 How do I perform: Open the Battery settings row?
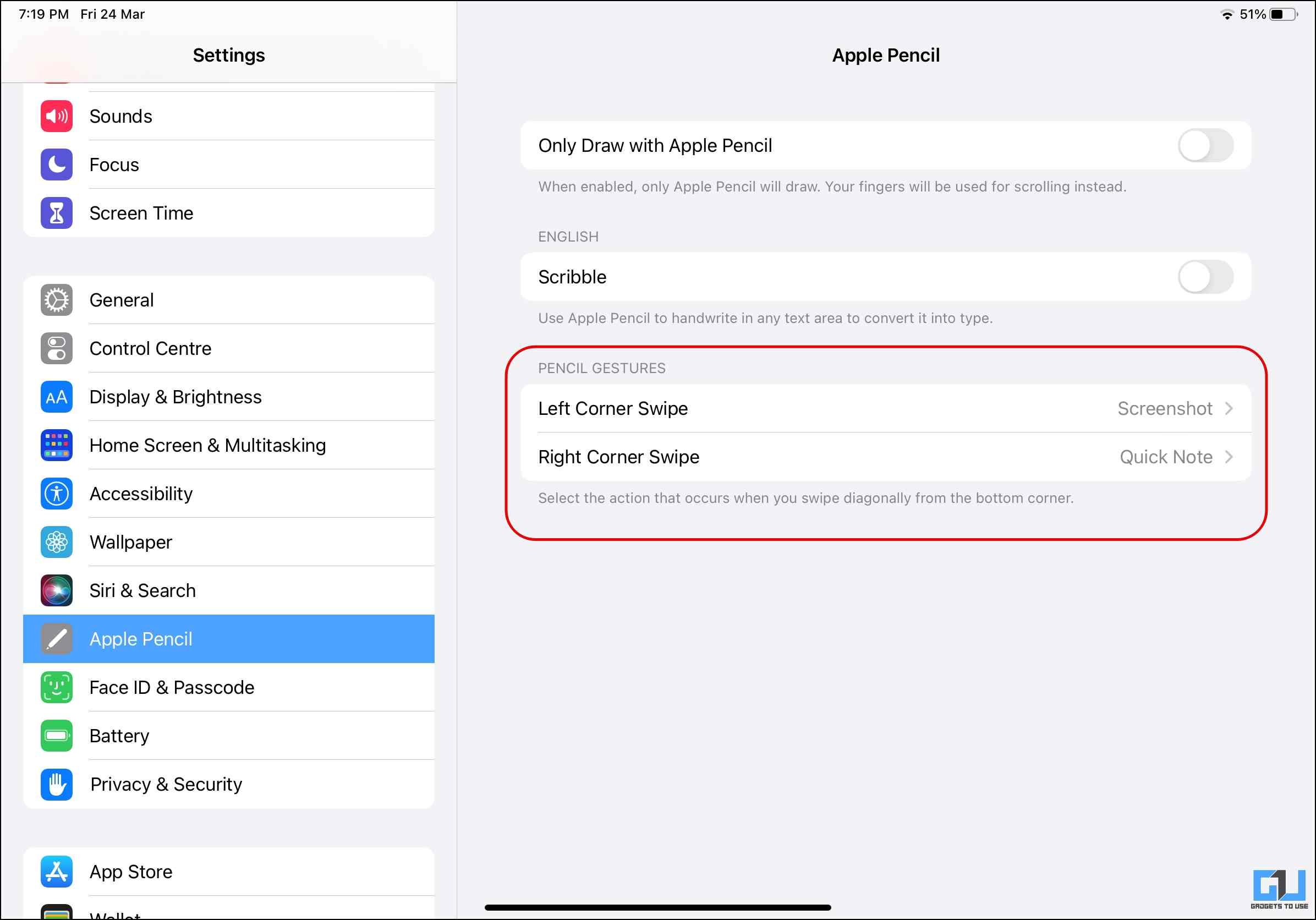click(x=119, y=736)
